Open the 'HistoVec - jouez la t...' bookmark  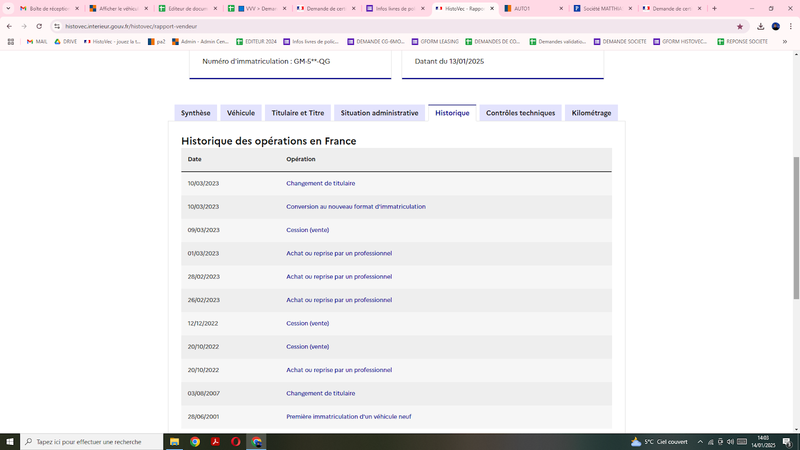[112, 41]
